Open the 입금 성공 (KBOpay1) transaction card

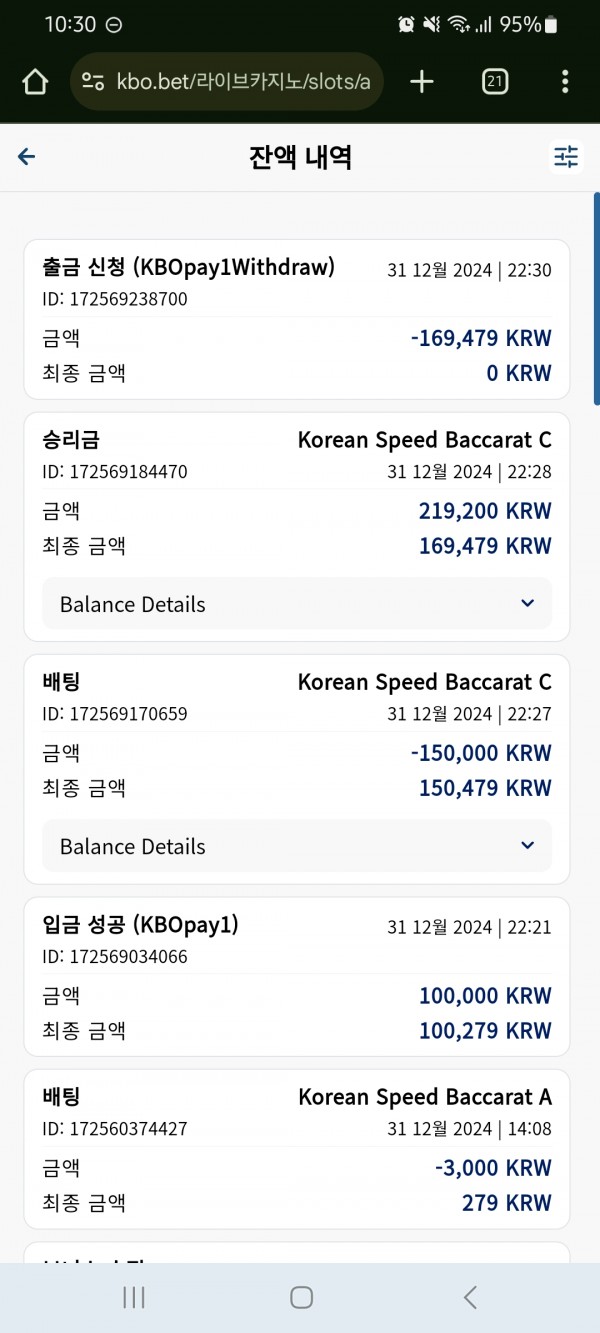297,977
